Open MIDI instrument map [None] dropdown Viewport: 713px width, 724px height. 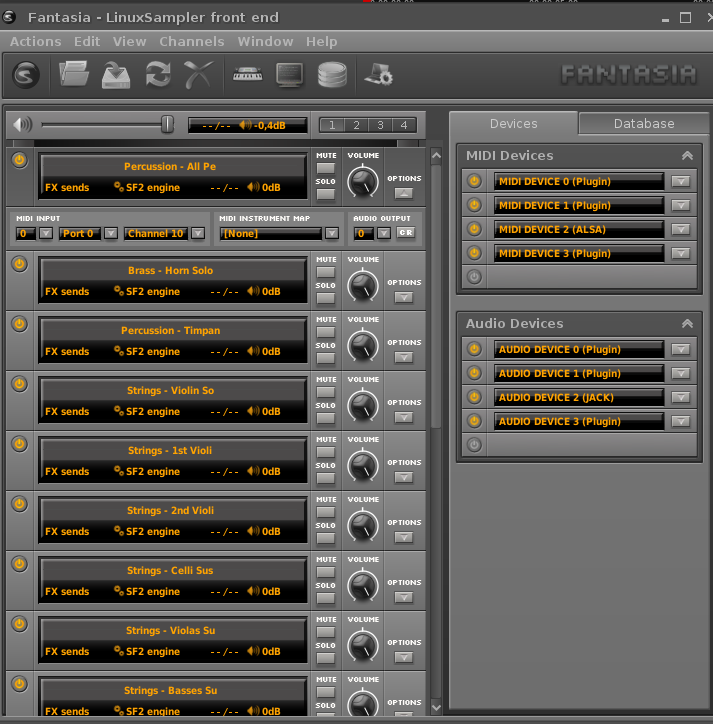332,233
